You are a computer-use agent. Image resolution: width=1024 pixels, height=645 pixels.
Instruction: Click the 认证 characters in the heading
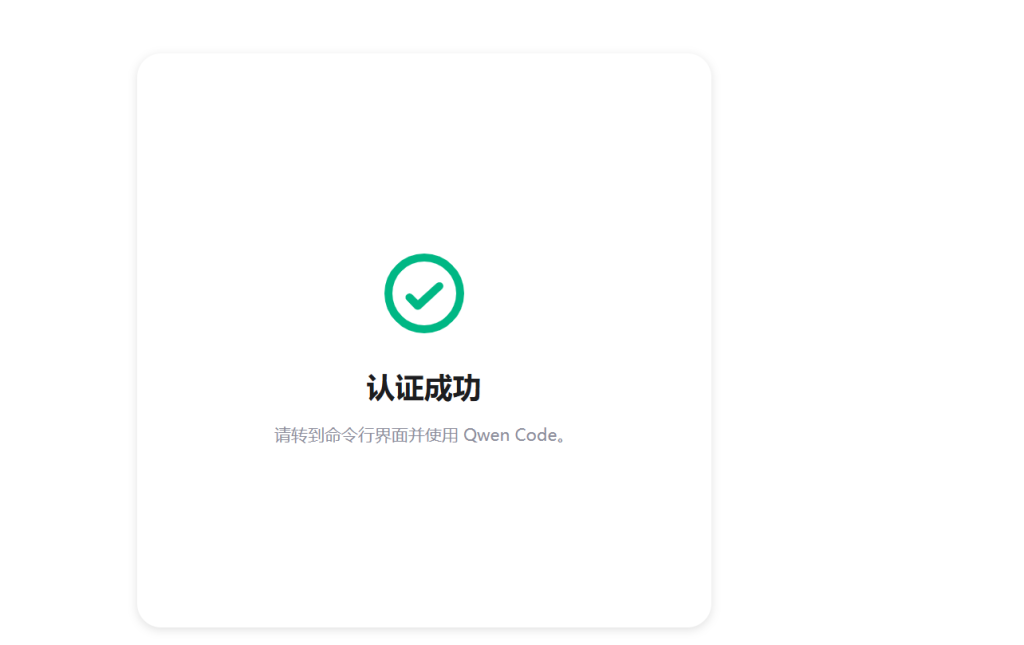pyautogui.click(x=395, y=388)
